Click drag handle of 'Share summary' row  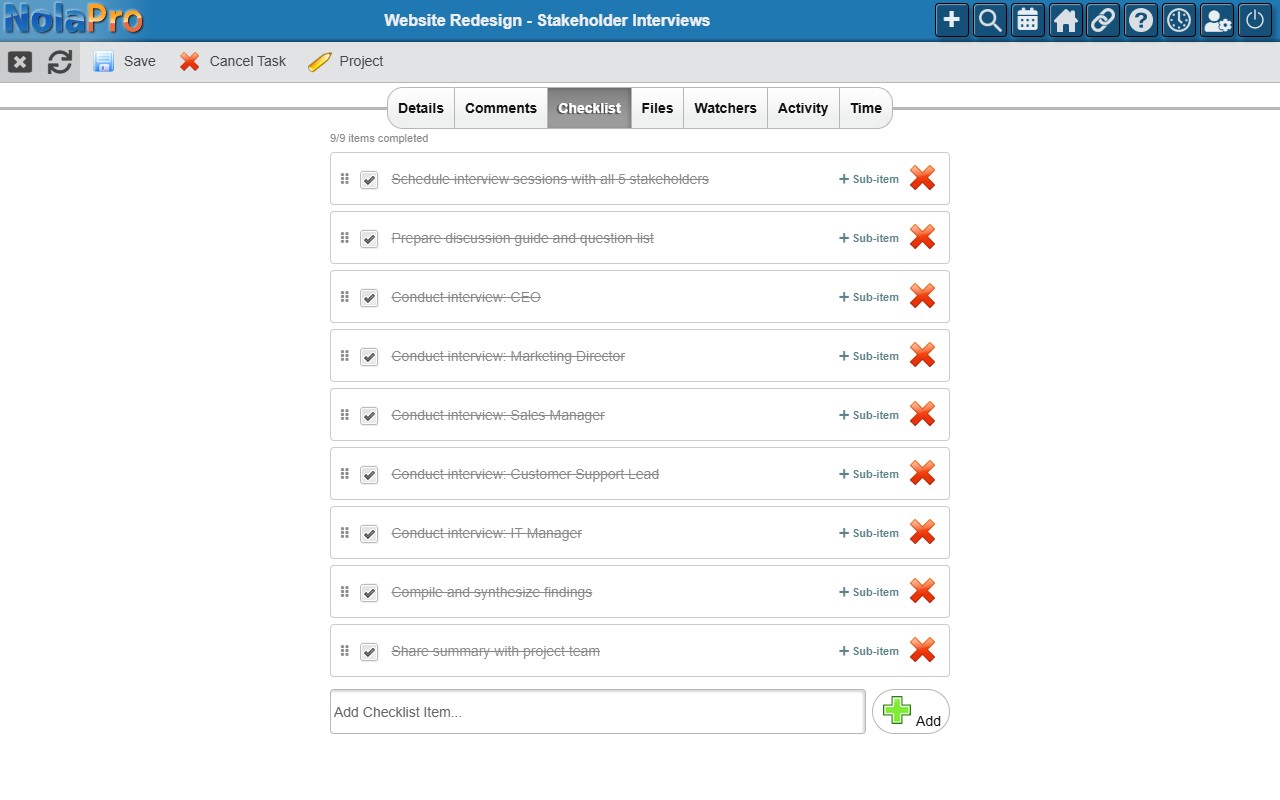[345, 650]
